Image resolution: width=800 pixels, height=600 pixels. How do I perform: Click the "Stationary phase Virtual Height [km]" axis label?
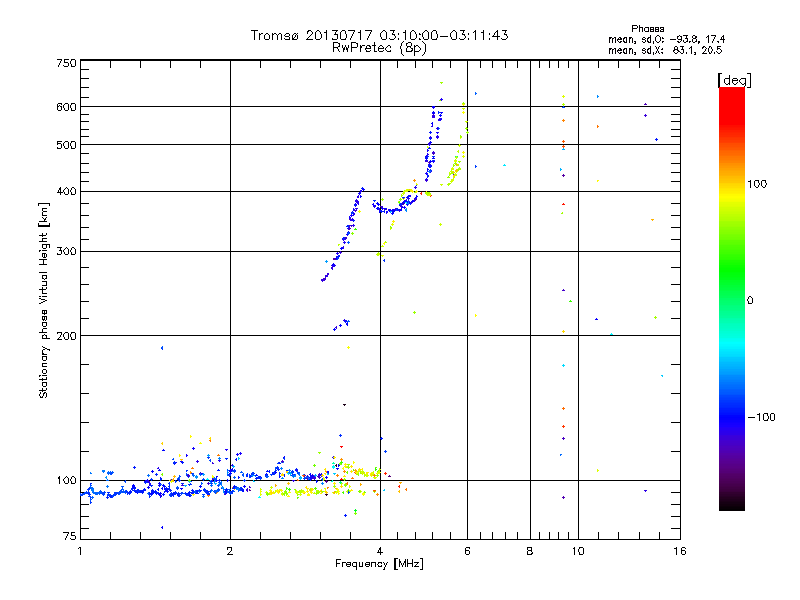pos(44,300)
